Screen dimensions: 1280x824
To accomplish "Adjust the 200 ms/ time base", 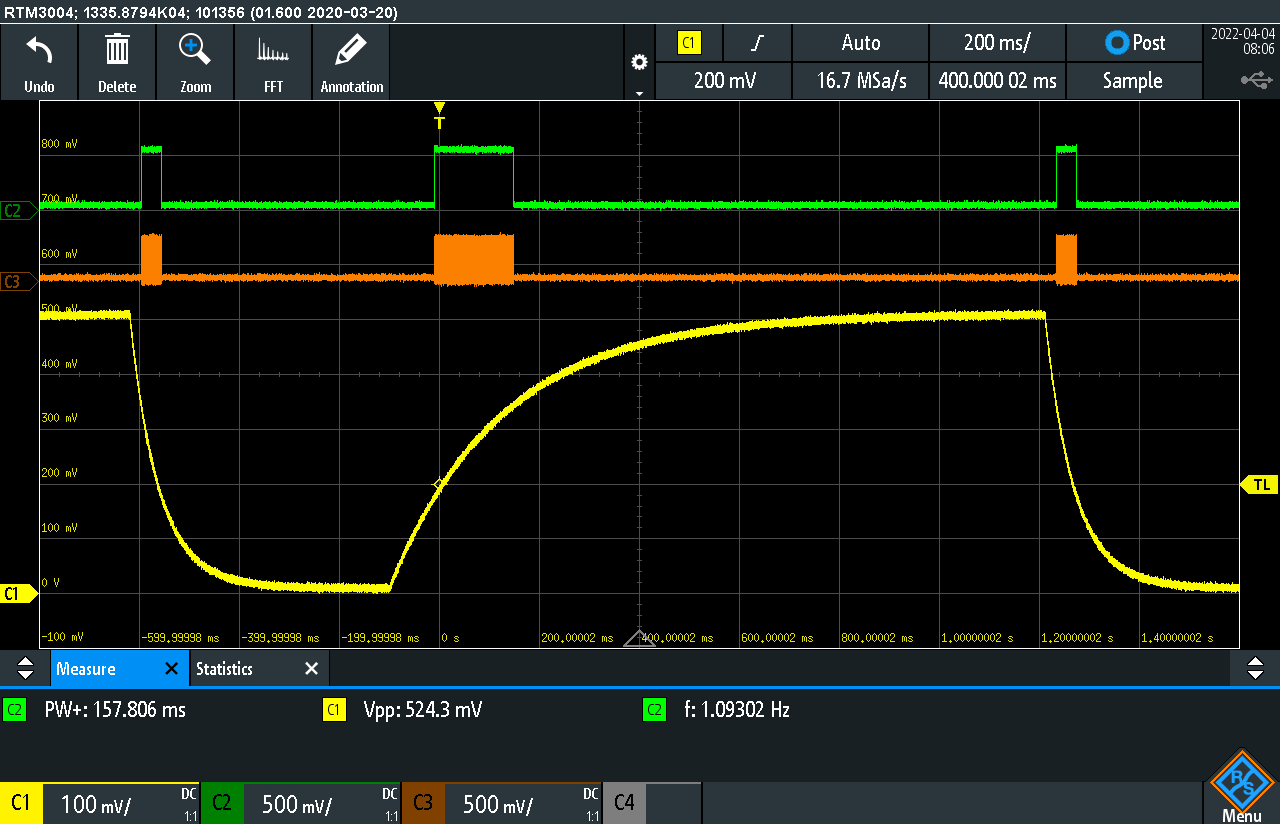I will [x=997, y=43].
